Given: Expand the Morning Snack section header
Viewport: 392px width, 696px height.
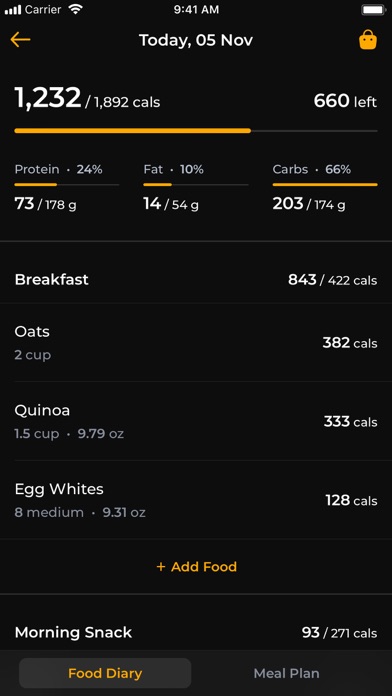Looking at the screenshot, I should [x=196, y=632].
